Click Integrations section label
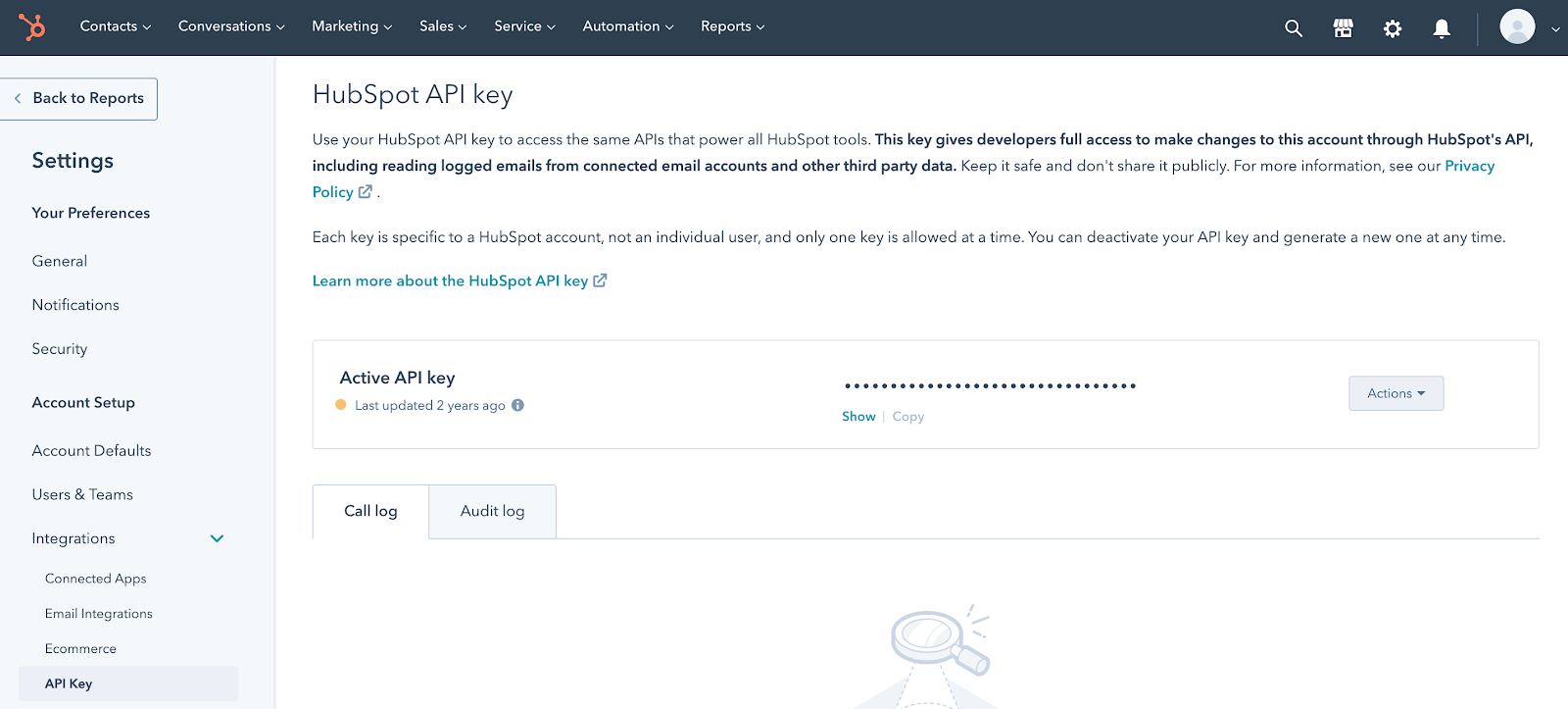The image size is (1568, 709). [x=73, y=538]
